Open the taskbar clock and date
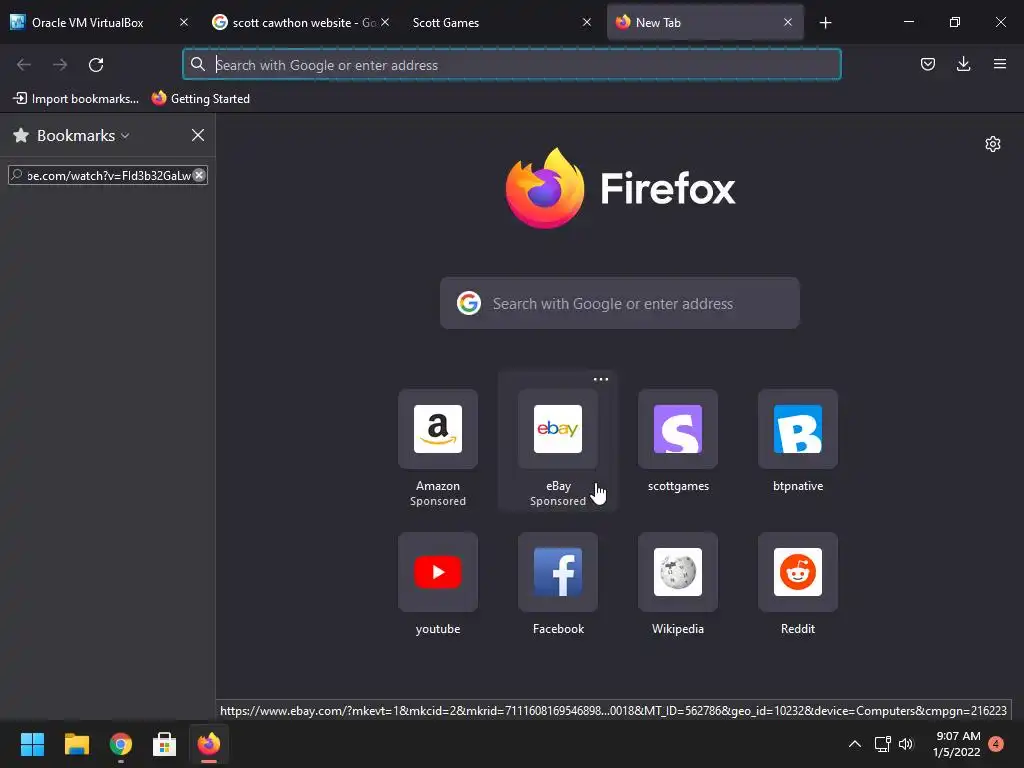 [957, 744]
